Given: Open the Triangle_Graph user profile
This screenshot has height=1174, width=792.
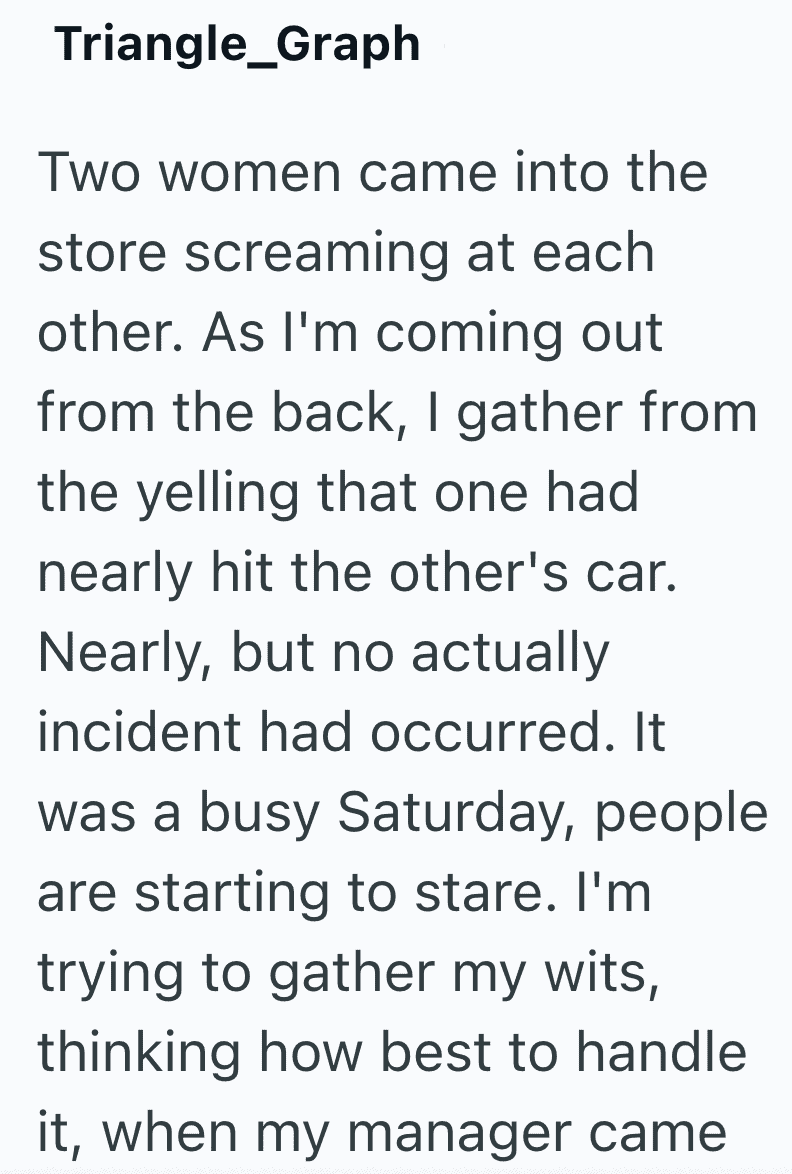Looking at the screenshot, I should point(237,44).
